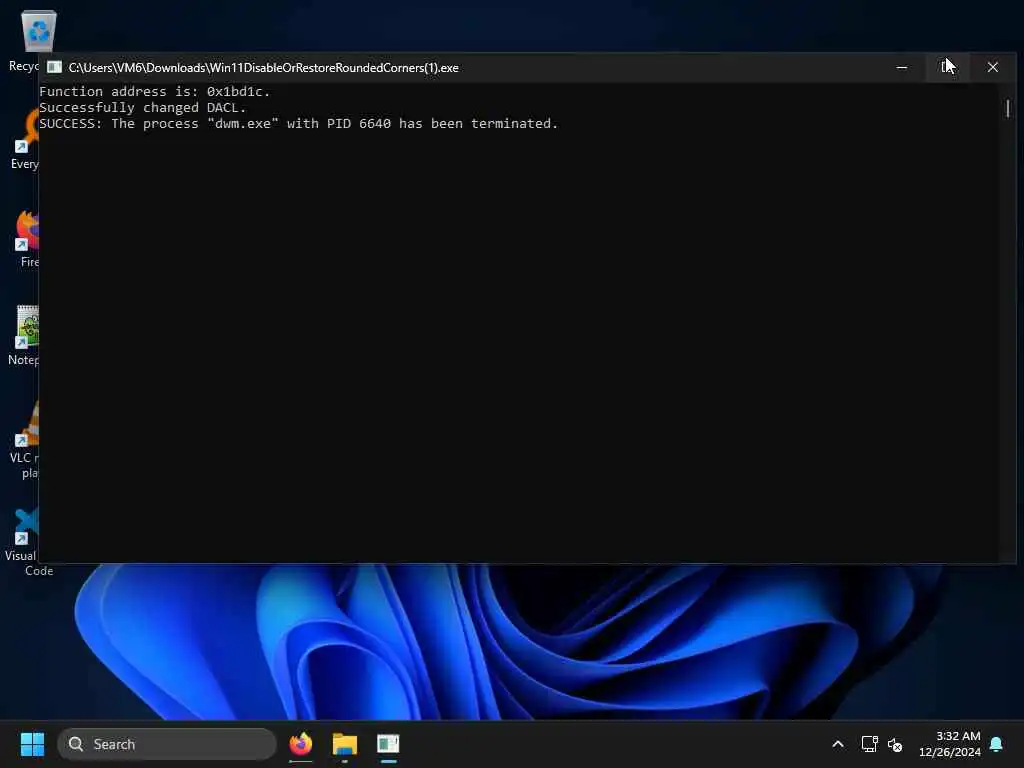The width and height of the screenshot is (1024, 768).
Task: Click the "Function address is: 0x1bd1c." line
Action: coord(154,91)
